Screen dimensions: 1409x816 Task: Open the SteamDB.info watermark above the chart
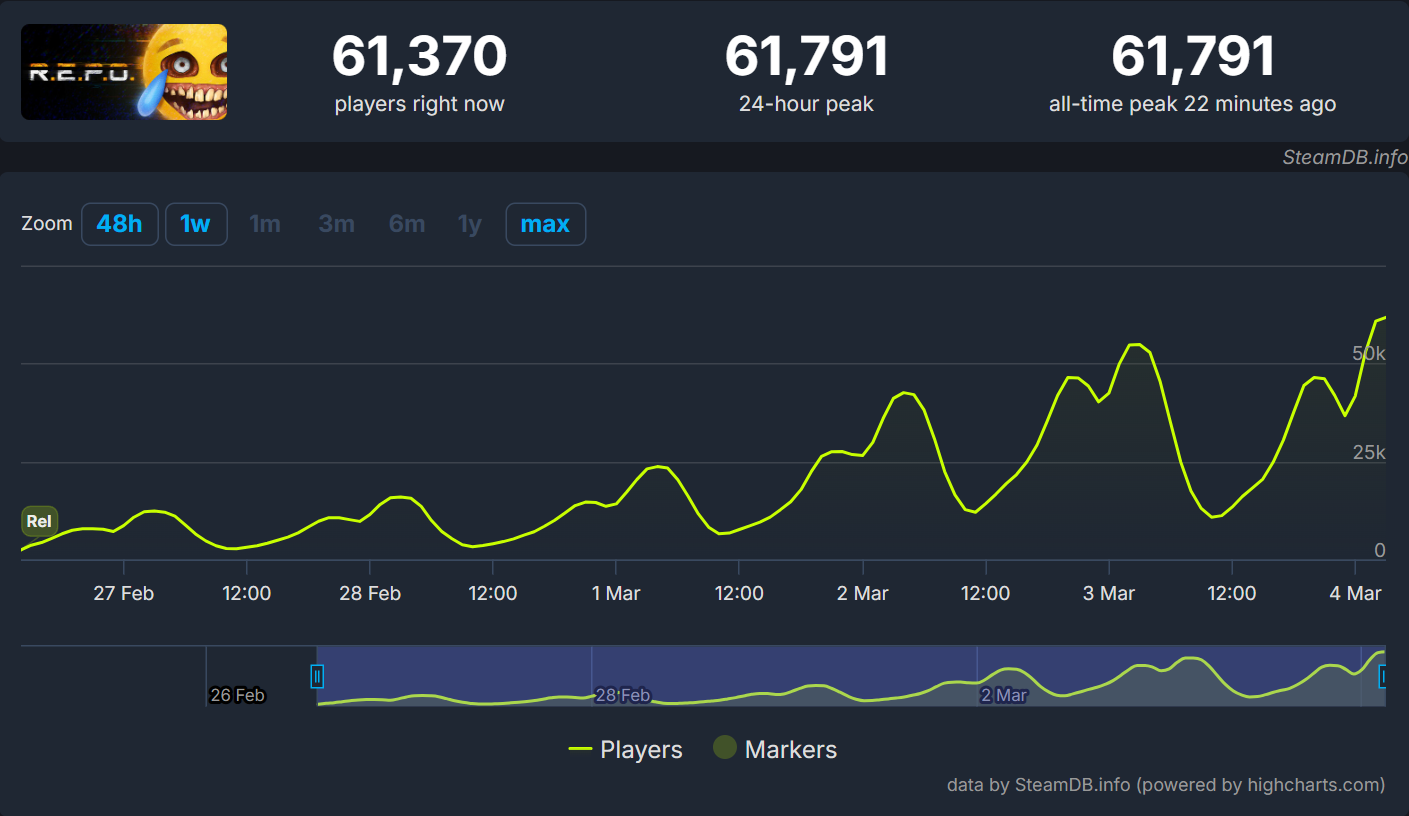[1344, 158]
